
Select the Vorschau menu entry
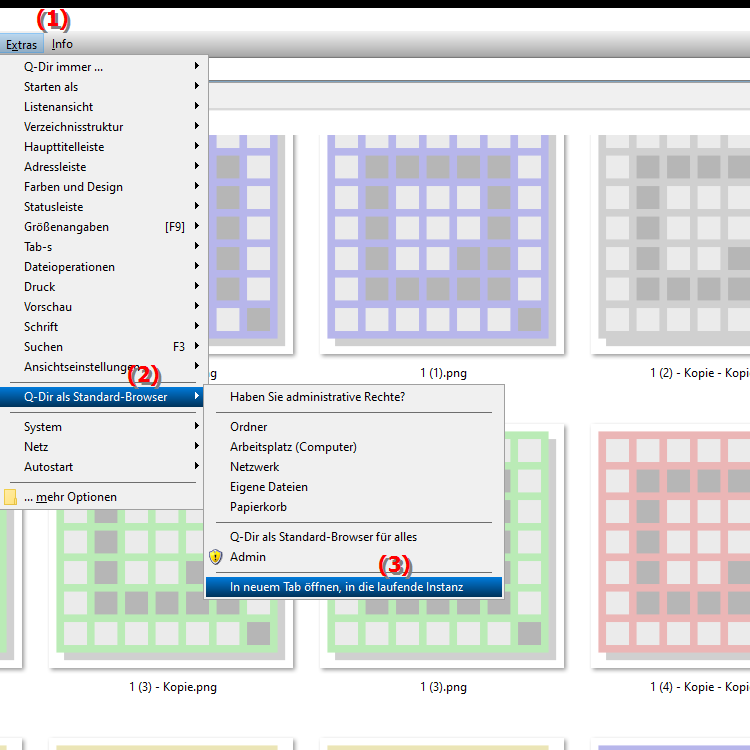coord(104,307)
